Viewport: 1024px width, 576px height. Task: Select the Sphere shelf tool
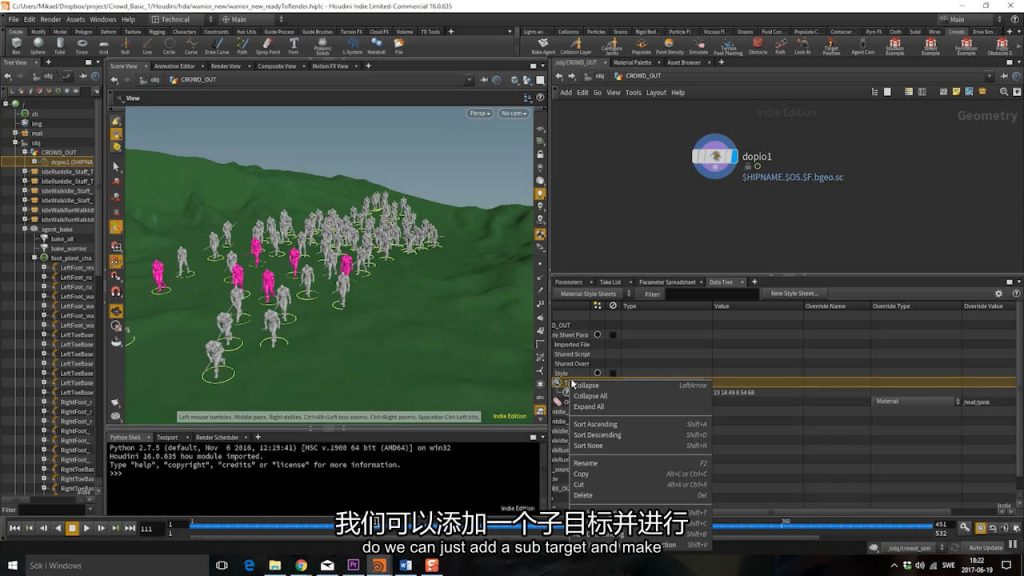(x=38, y=45)
